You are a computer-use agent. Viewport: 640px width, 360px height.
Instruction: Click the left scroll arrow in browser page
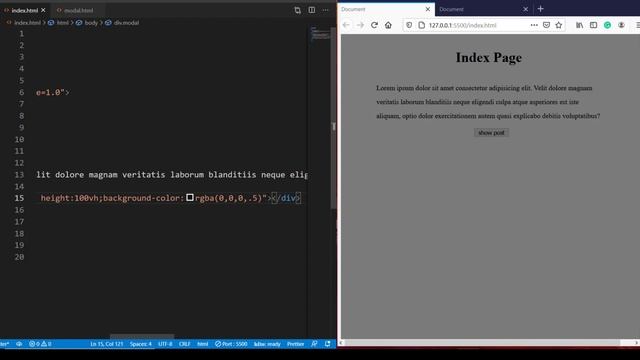pyautogui.click(x=342, y=342)
